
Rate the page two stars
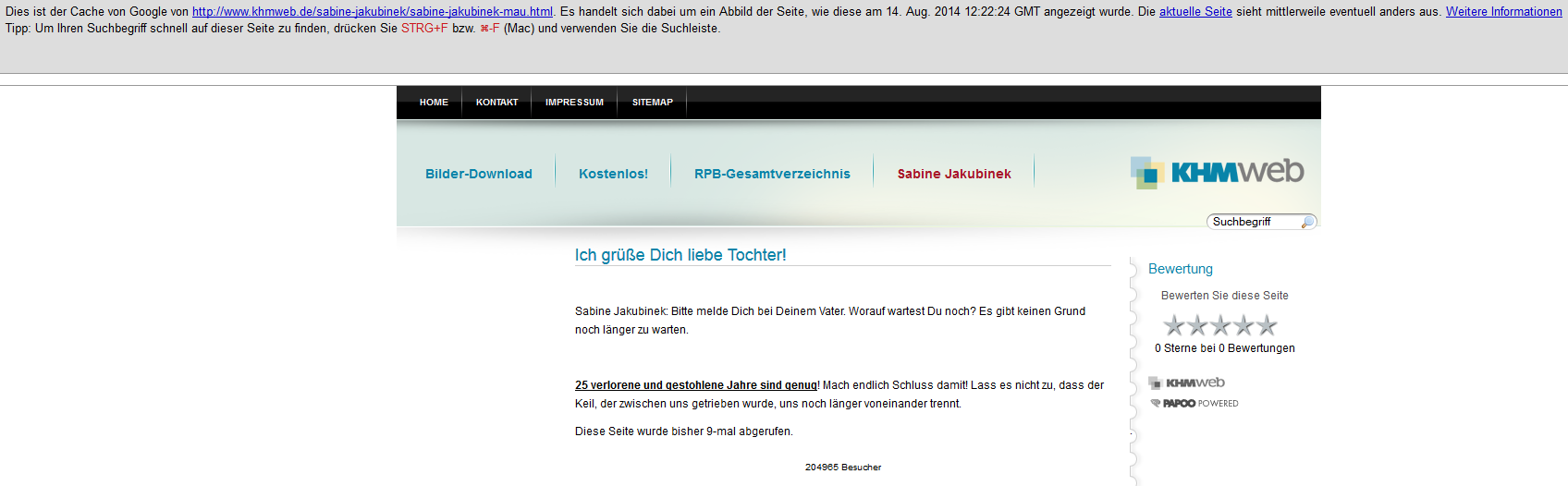coord(1197,325)
